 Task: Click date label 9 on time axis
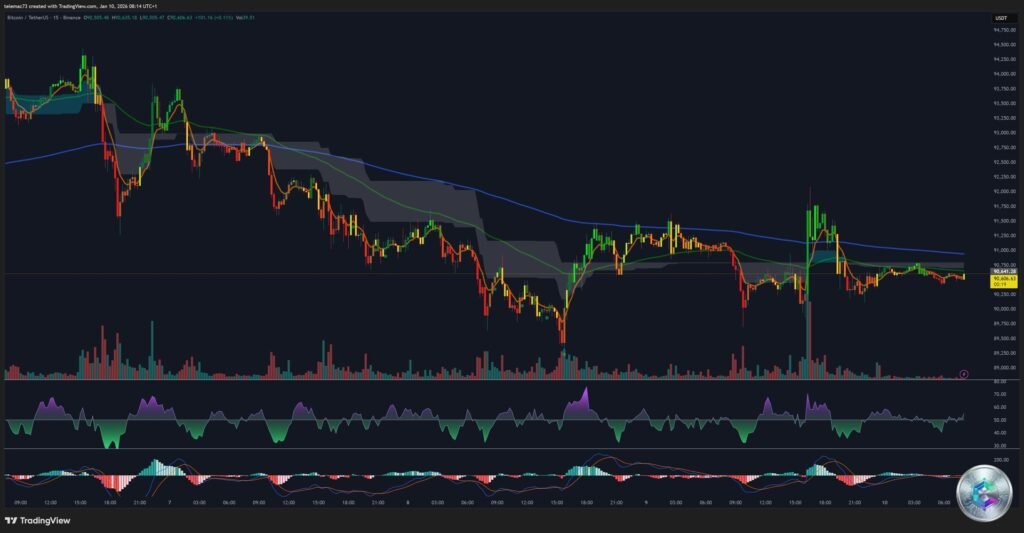point(646,503)
